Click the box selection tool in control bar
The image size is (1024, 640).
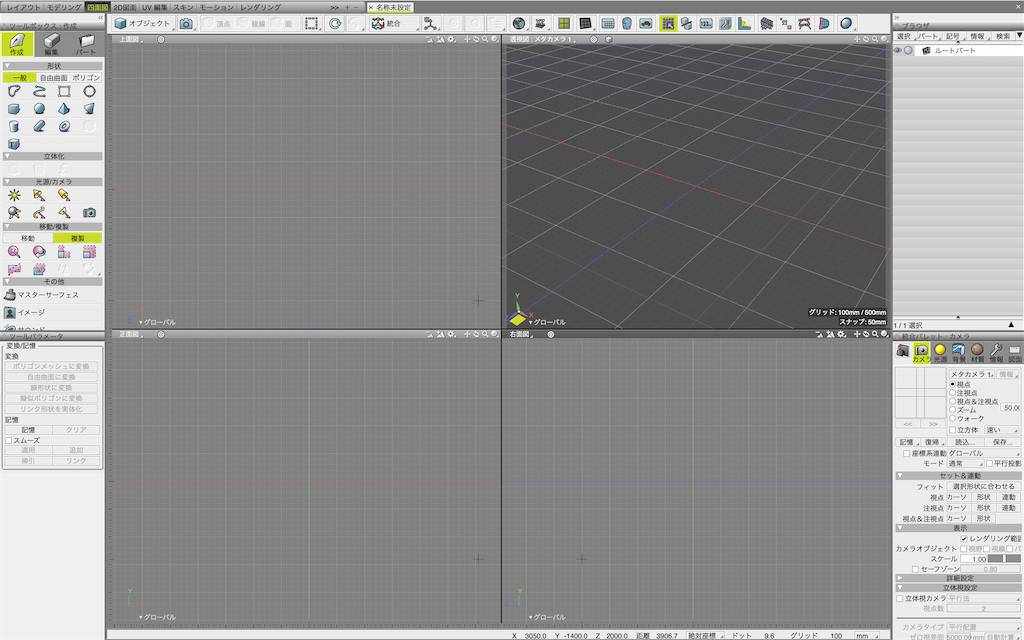[x=312, y=24]
